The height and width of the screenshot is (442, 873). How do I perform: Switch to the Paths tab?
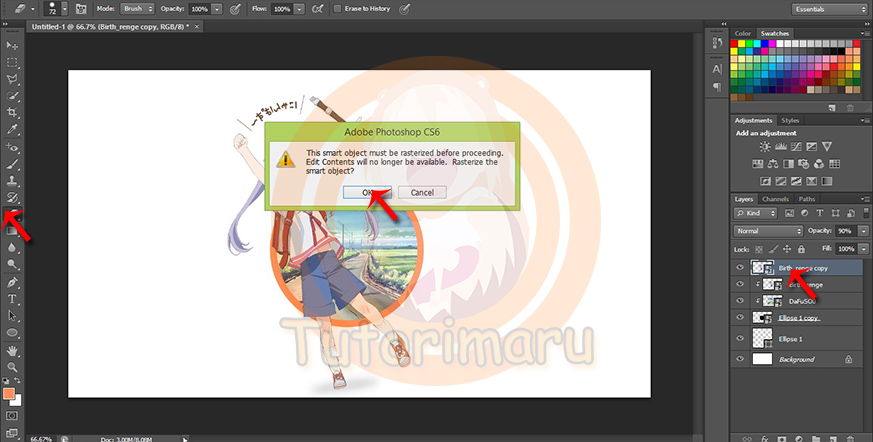[x=807, y=199]
